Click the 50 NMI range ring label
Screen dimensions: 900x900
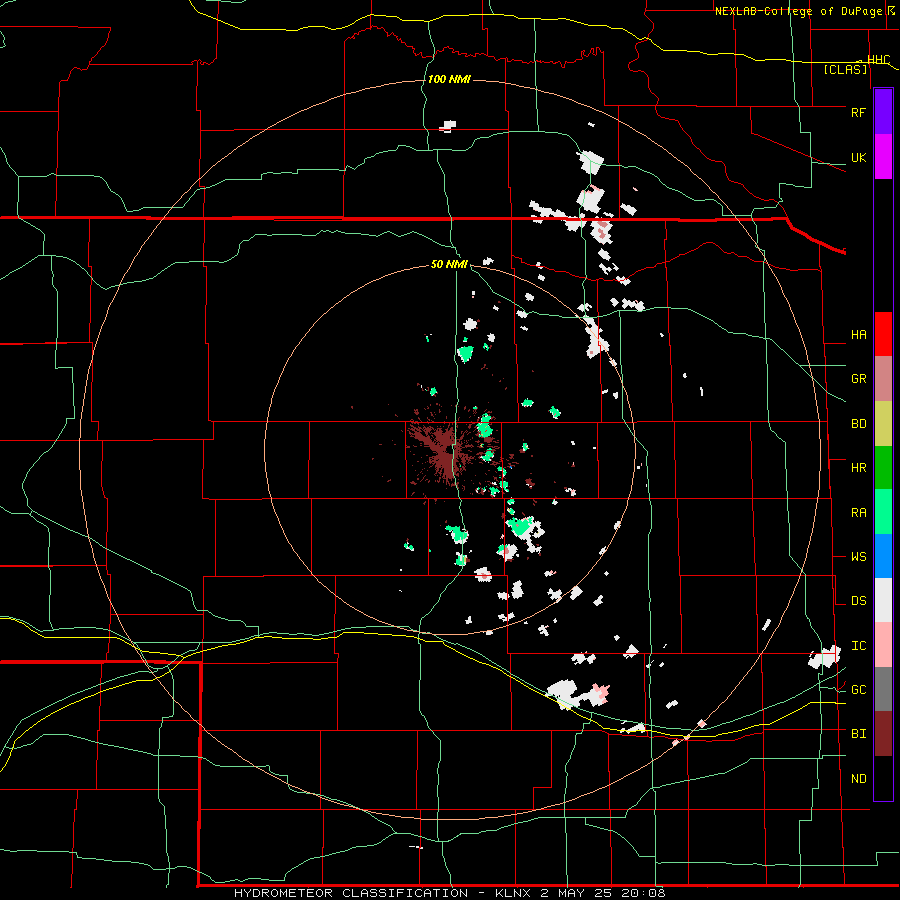coord(449,264)
